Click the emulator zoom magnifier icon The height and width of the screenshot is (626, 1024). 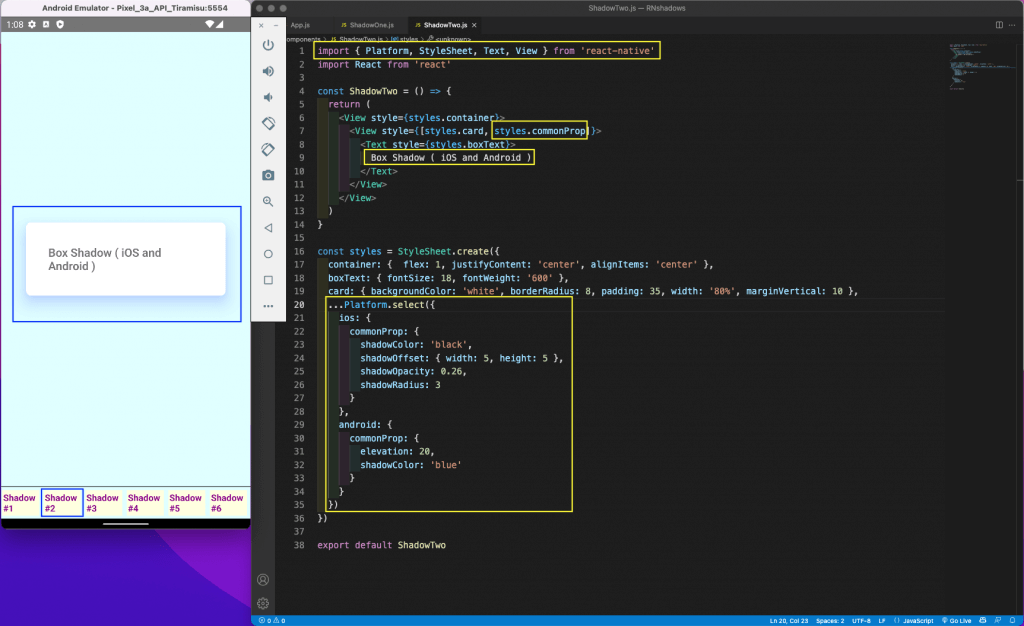[x=268, y=201]
